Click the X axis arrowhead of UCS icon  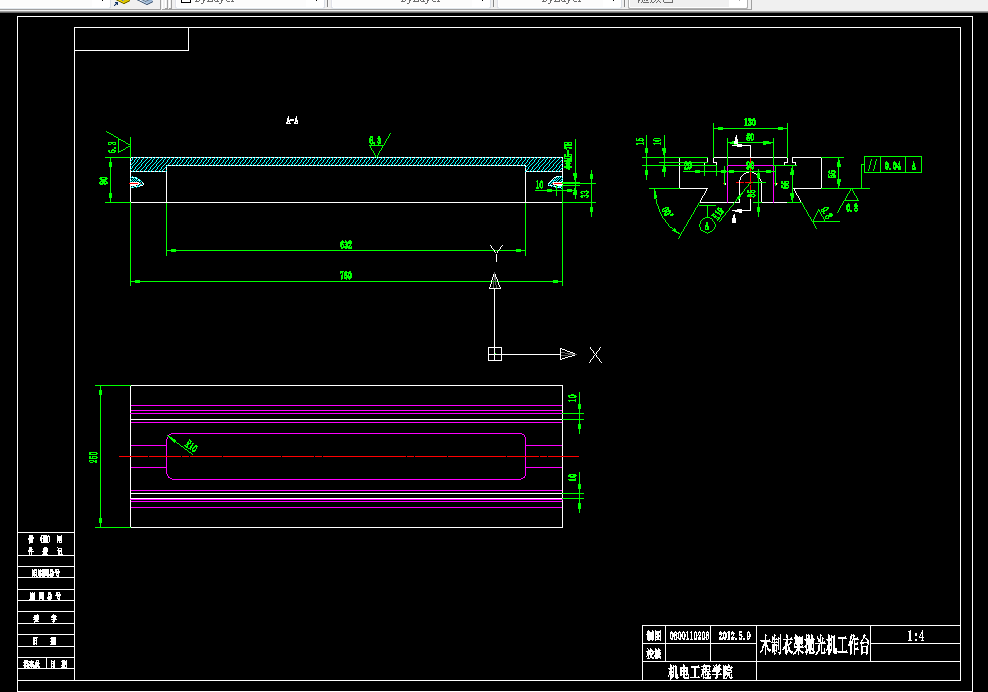point(568,354)
